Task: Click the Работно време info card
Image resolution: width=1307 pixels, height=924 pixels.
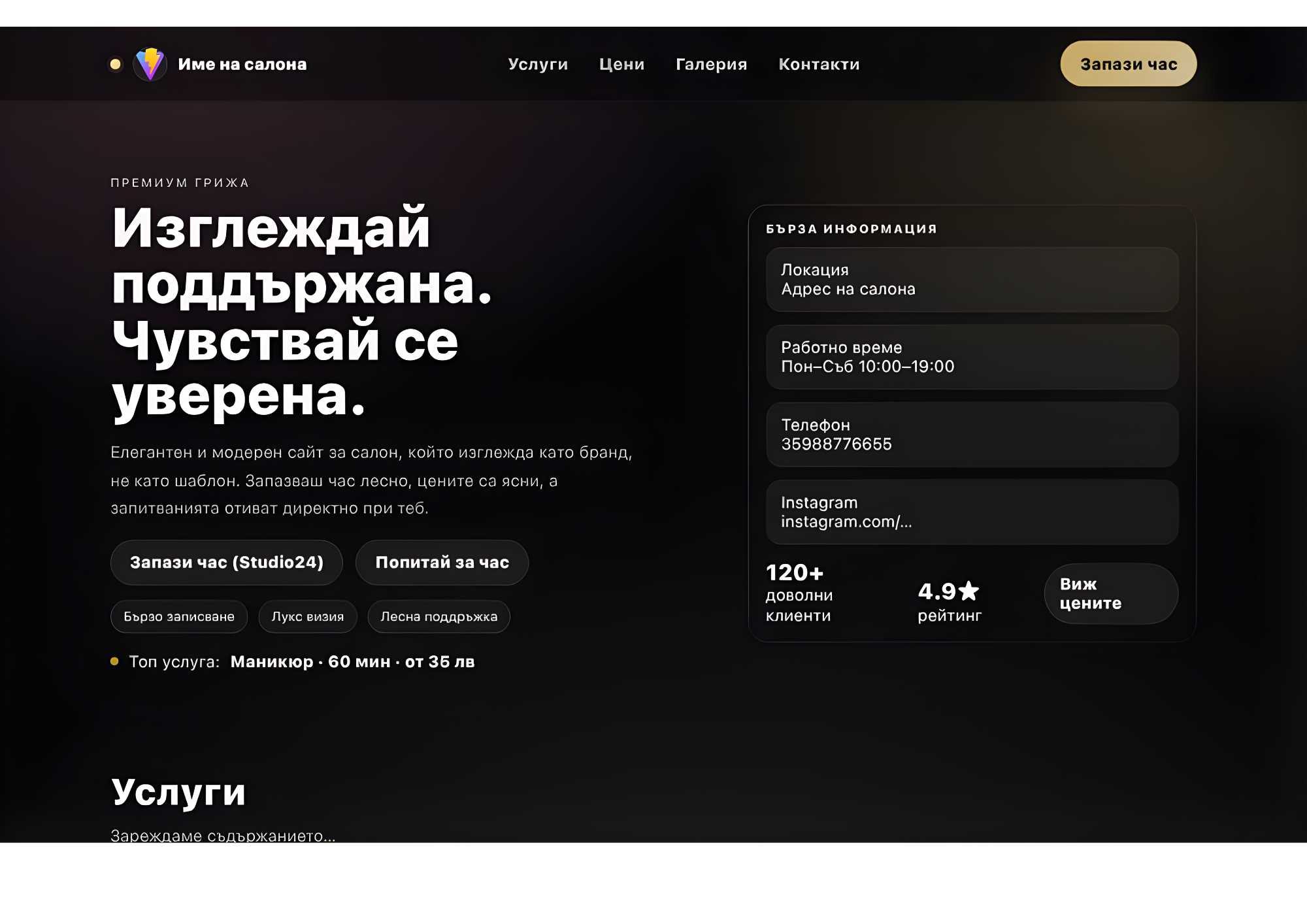Action: click(x=972, y=357)
